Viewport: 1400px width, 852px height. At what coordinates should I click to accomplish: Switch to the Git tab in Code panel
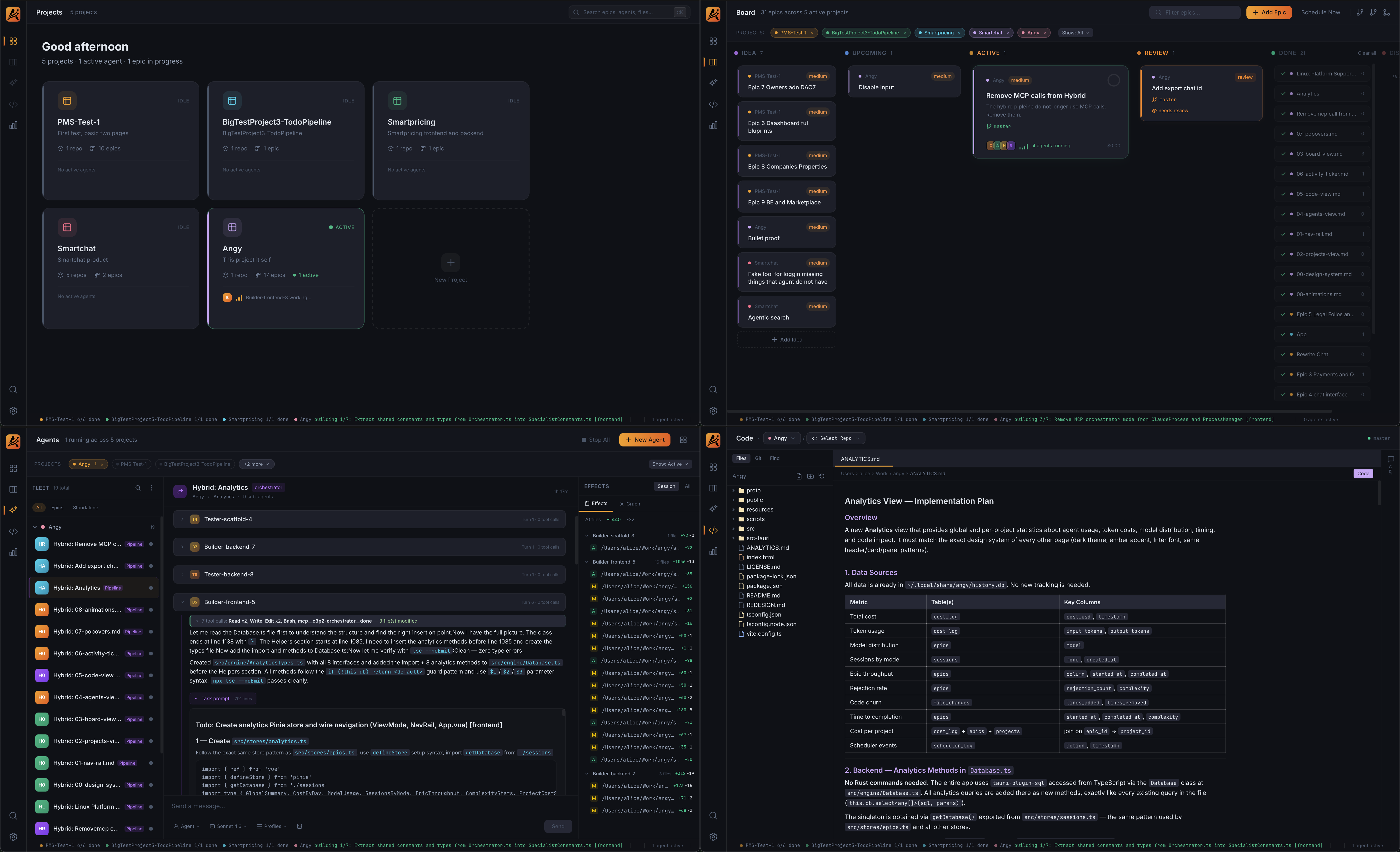(x=757, y=458)
